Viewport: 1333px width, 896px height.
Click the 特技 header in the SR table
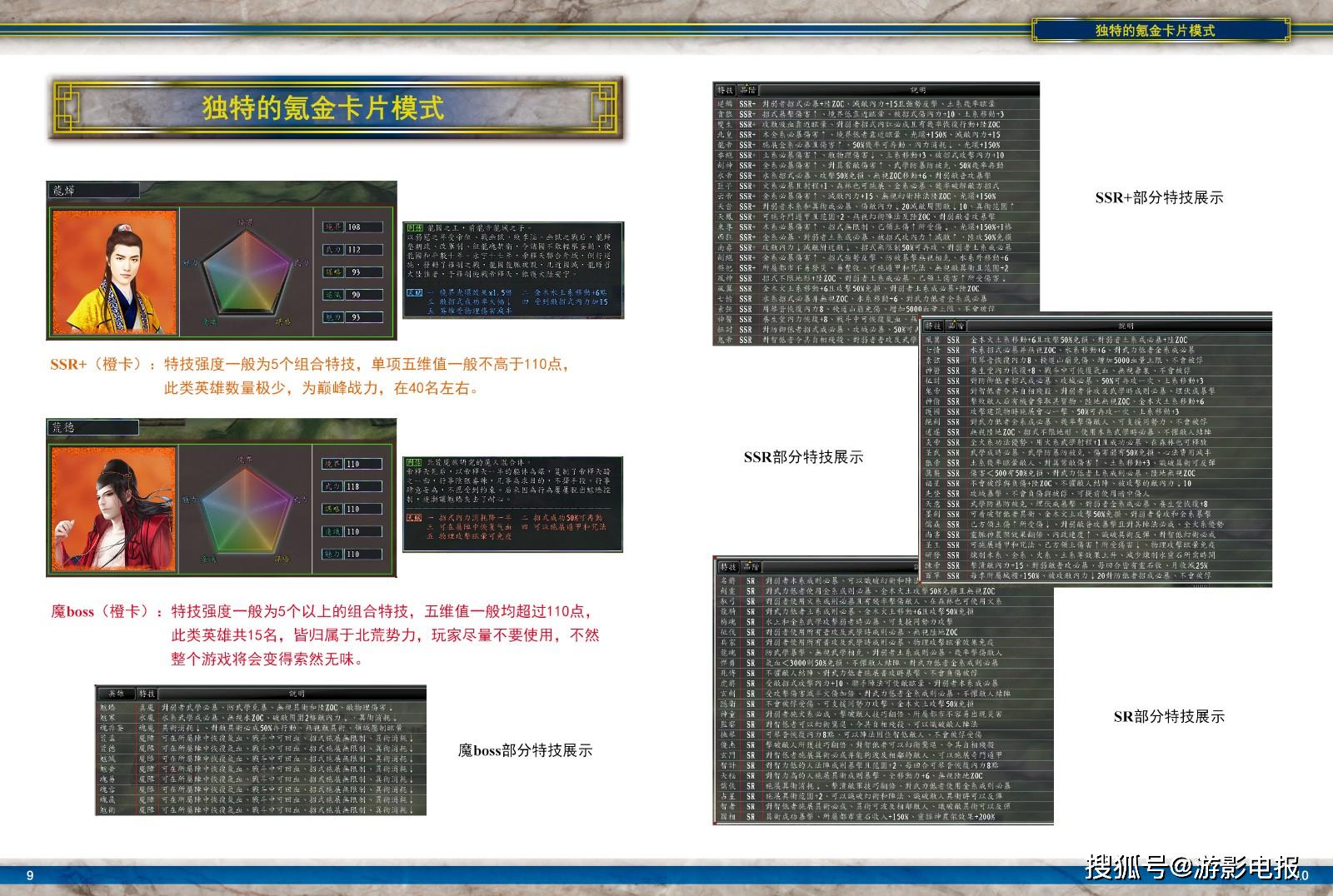pos(728,566)
